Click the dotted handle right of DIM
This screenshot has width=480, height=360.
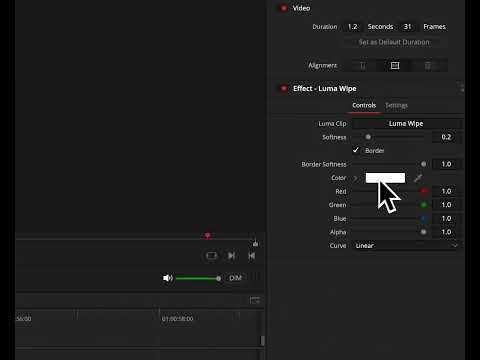pos(256,278)
